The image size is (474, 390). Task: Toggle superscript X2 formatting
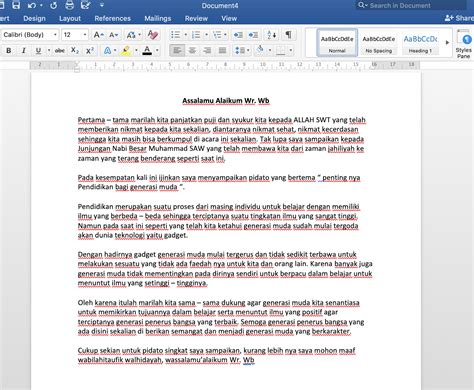tap(90, 51)
